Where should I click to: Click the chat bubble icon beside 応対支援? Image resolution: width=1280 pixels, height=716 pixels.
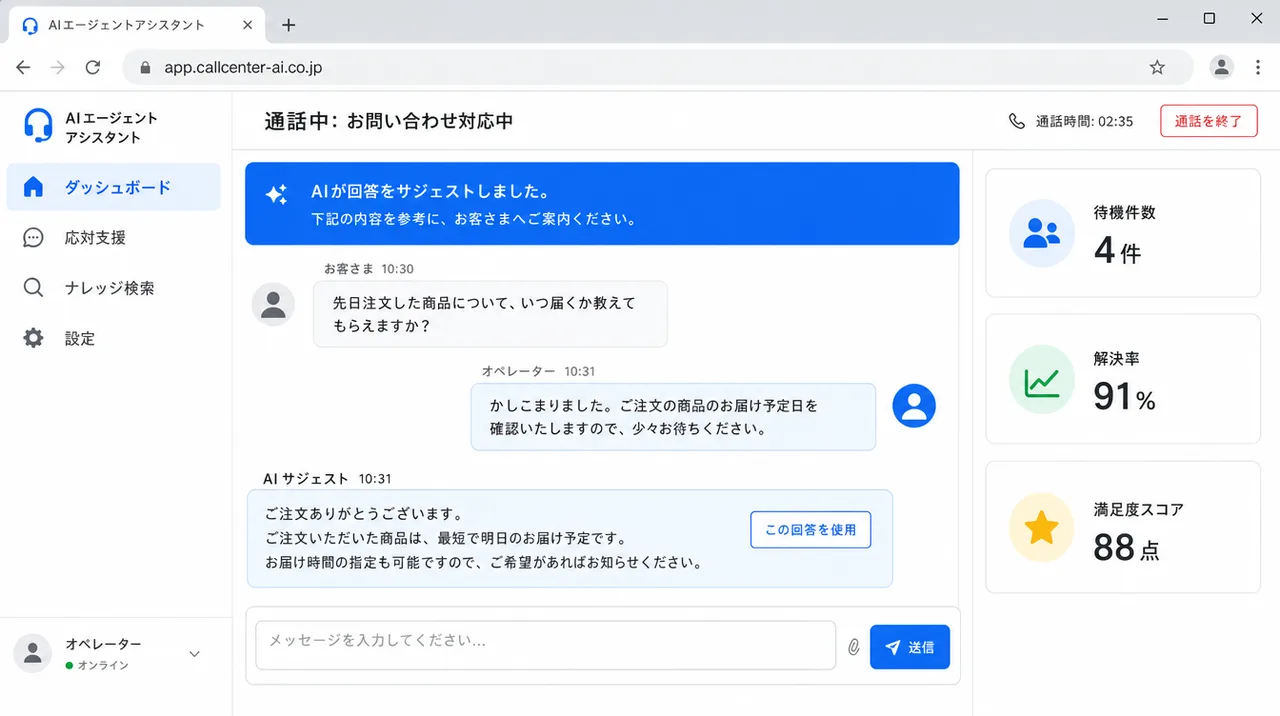tap(33, 238)
